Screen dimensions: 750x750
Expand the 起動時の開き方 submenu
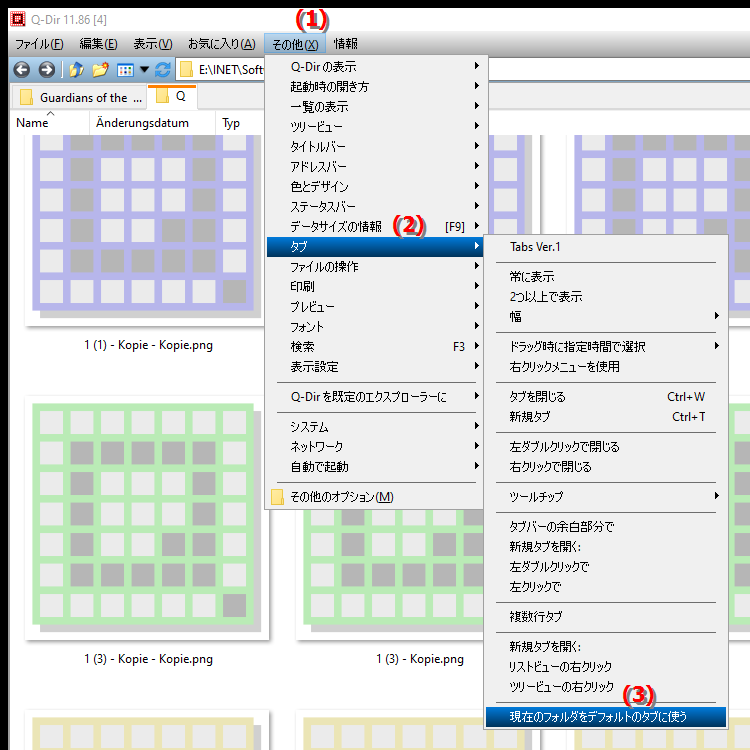[x=375, y=87]
